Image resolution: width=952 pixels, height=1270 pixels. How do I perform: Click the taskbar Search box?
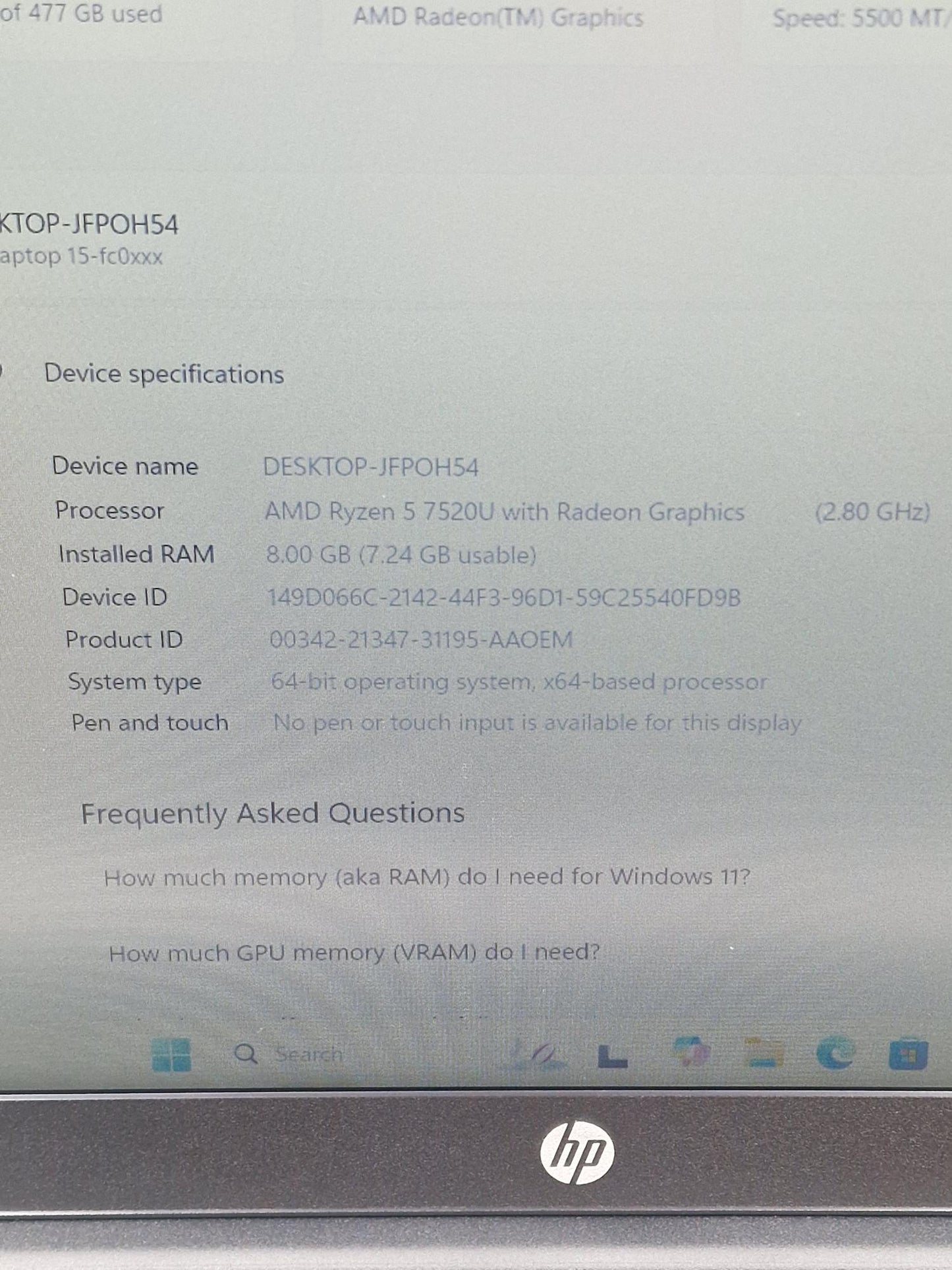[x=290, y=1054]
